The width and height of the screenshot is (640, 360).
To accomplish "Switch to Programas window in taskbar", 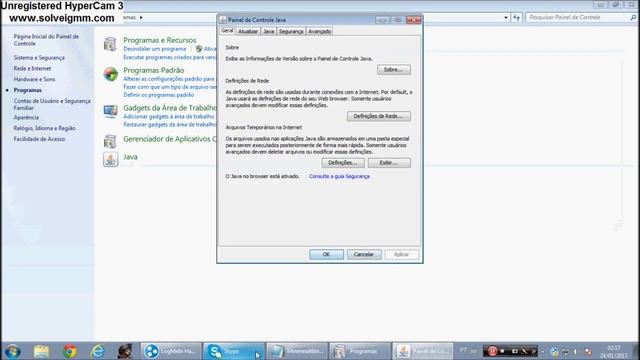I will [360, 351].
